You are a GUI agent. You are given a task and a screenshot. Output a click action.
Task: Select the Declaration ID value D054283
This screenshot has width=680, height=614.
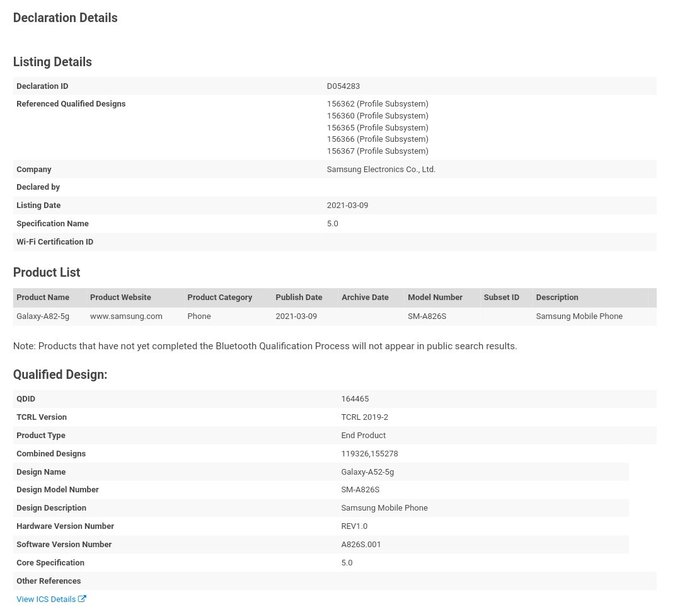[343, 86]
